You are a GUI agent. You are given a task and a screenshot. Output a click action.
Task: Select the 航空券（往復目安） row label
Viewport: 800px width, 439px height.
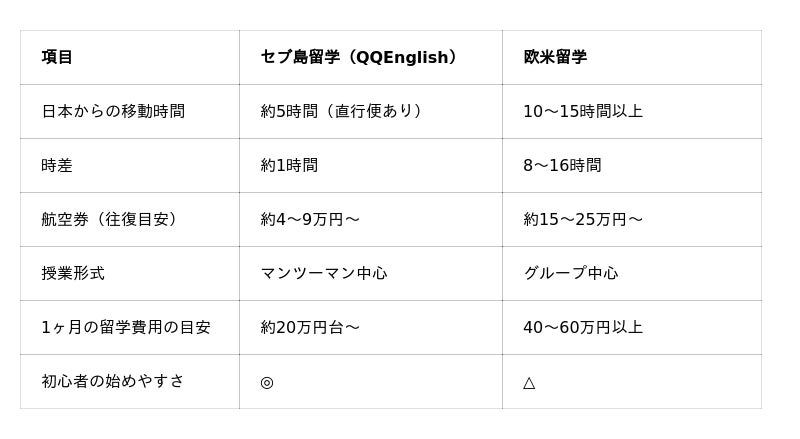tap(112, 219)
